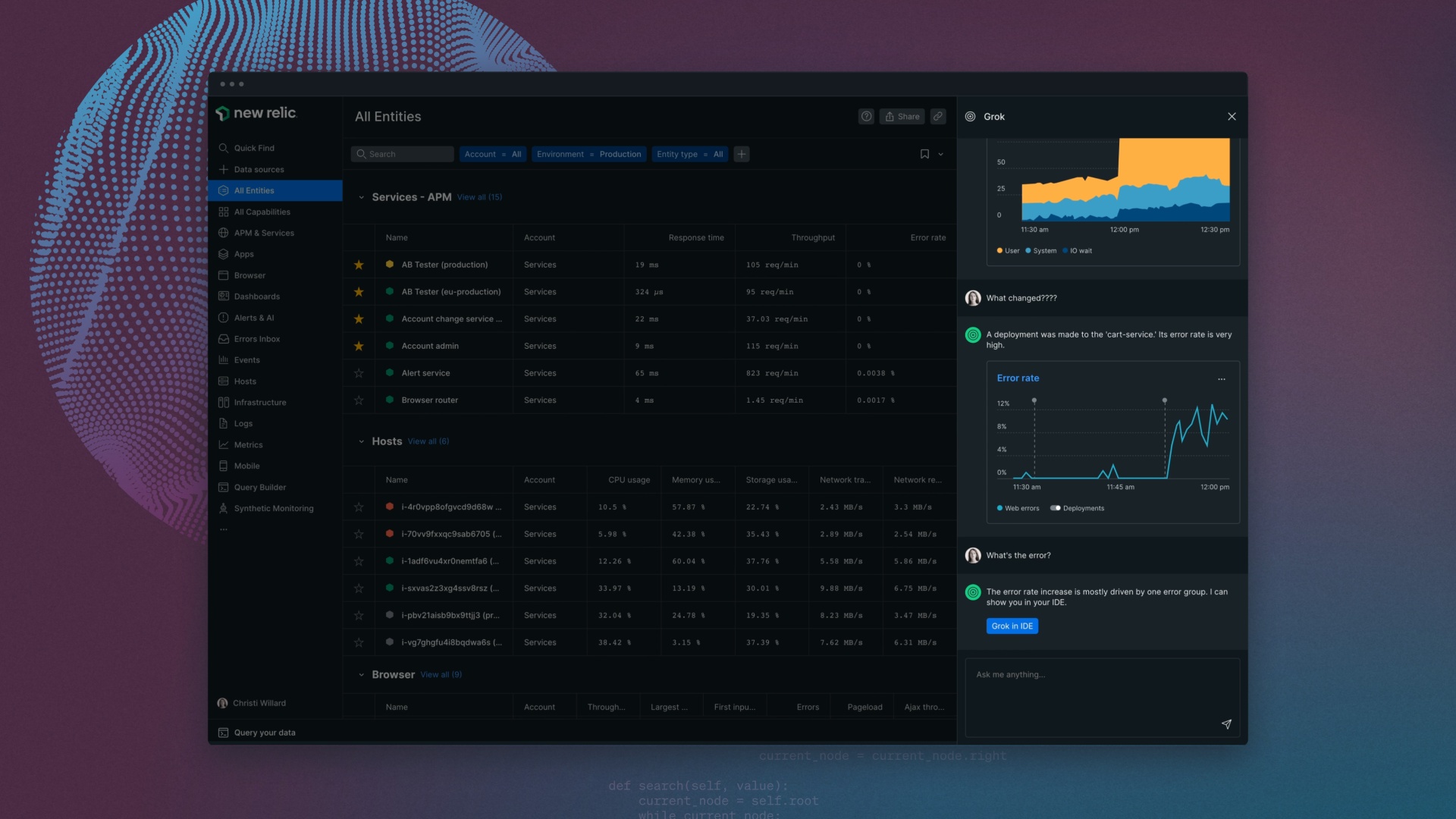This screenshot has height=819, width=1456.
Task: Click the Ask me anything input
Action: tap(1102, 697)
